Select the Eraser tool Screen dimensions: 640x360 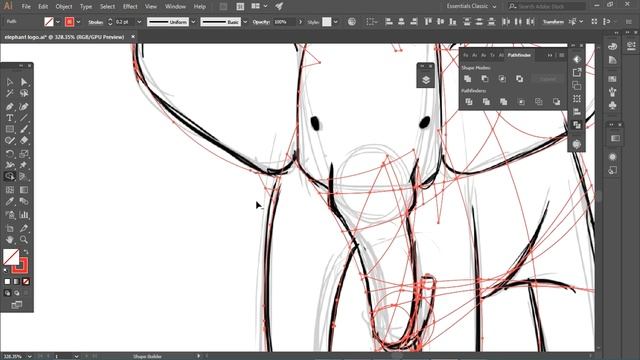24,141
